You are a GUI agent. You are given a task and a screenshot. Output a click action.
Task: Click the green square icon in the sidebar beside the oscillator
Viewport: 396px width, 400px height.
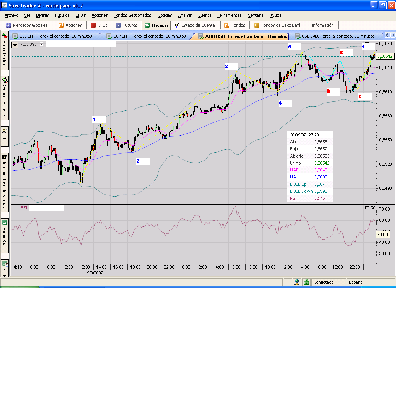point(5,222)
